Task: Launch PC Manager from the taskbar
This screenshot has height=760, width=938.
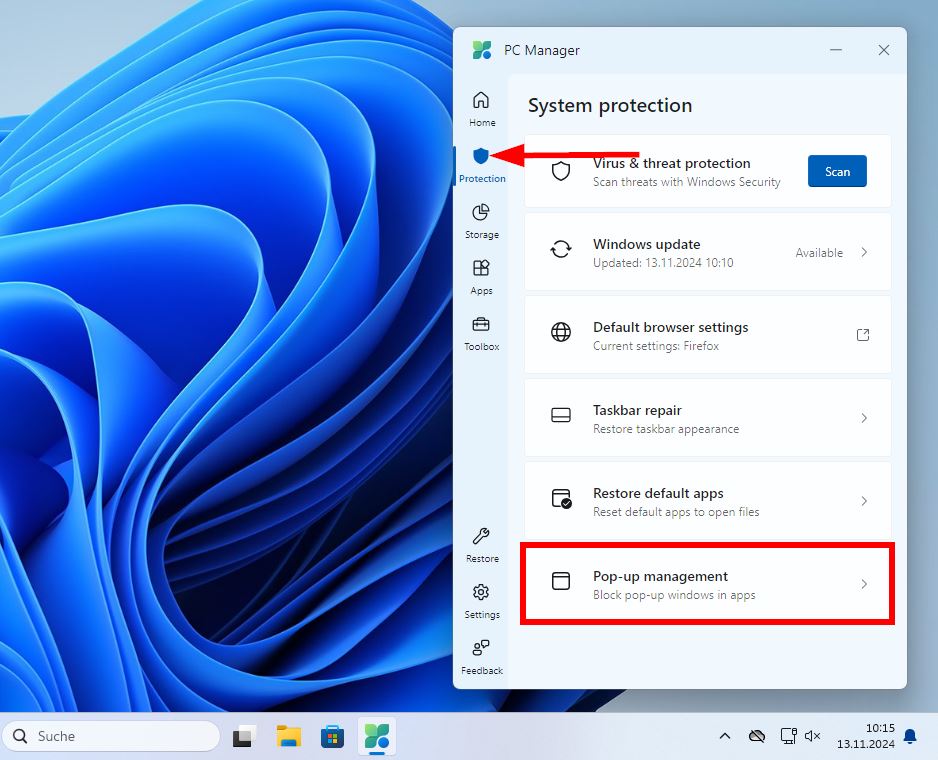Action: point(377,736)
